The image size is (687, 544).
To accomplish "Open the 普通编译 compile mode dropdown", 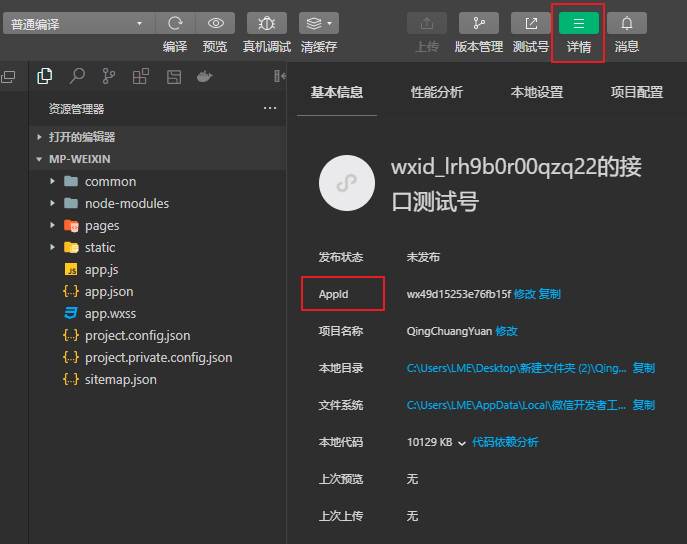I will point(79,23).
